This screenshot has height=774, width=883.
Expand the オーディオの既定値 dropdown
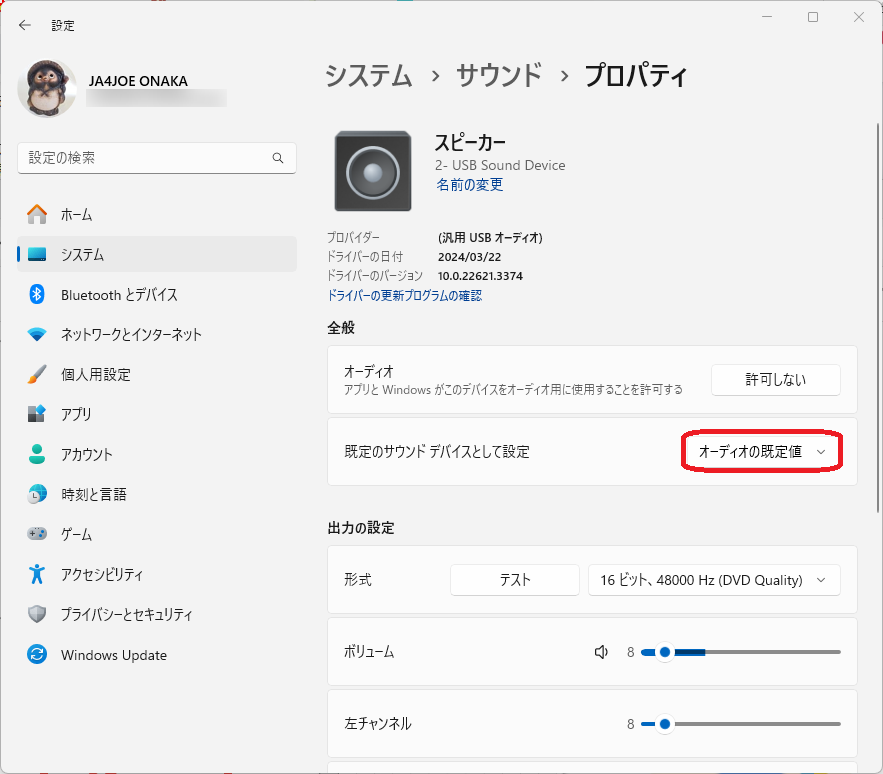tap(762, 452)
